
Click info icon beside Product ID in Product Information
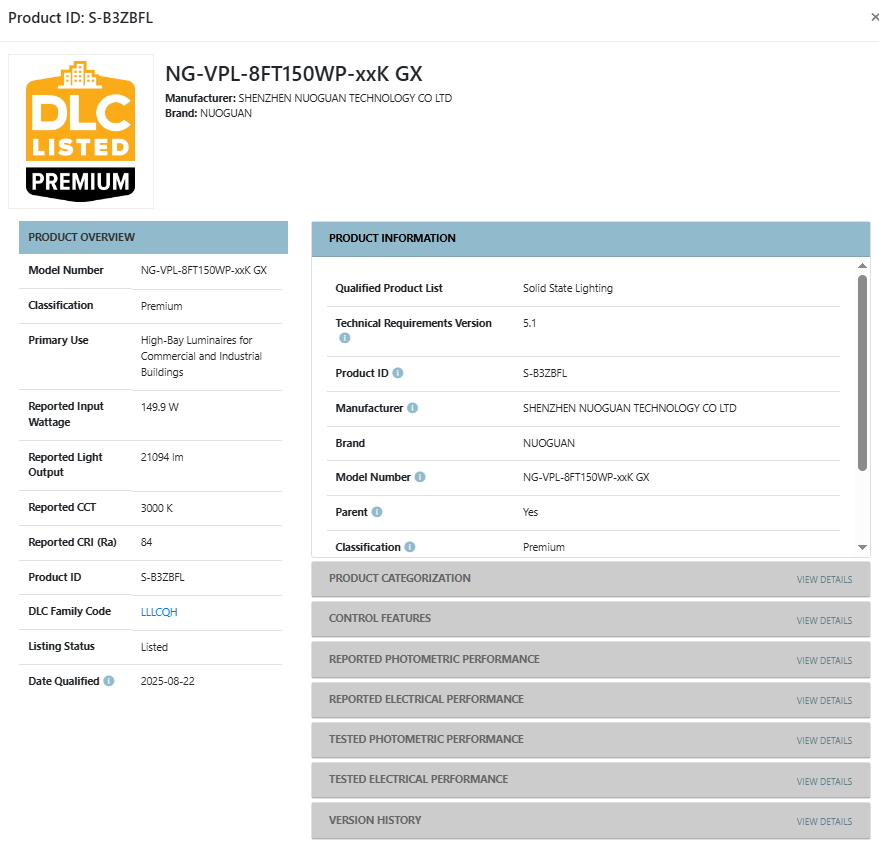click(x=397, y=373)
